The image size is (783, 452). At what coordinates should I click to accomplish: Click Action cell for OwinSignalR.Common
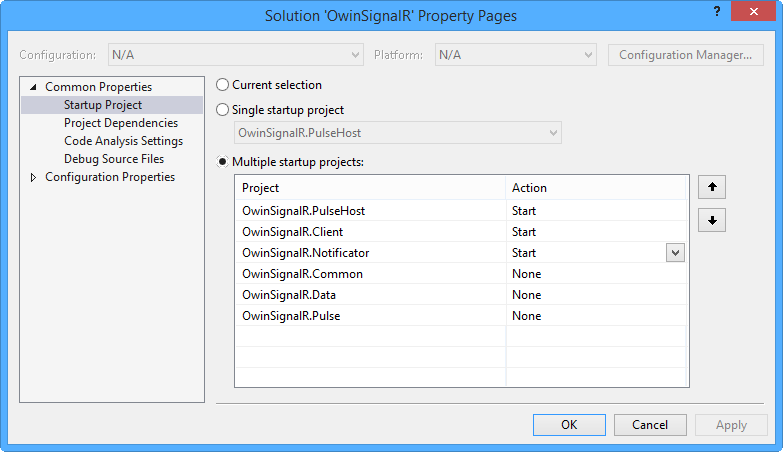(596, 274)
